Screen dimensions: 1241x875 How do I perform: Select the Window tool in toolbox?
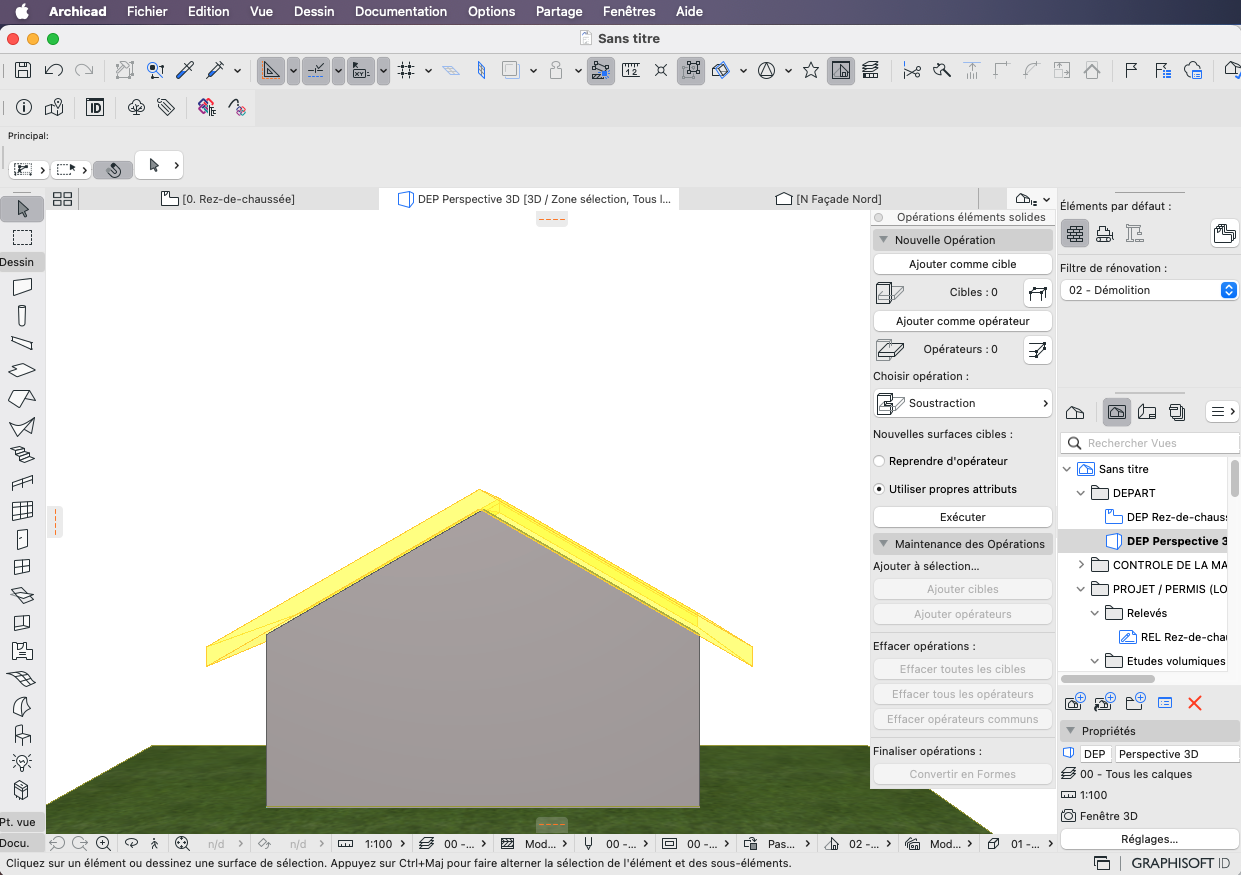pyautogui.click(x=22, y=567)
